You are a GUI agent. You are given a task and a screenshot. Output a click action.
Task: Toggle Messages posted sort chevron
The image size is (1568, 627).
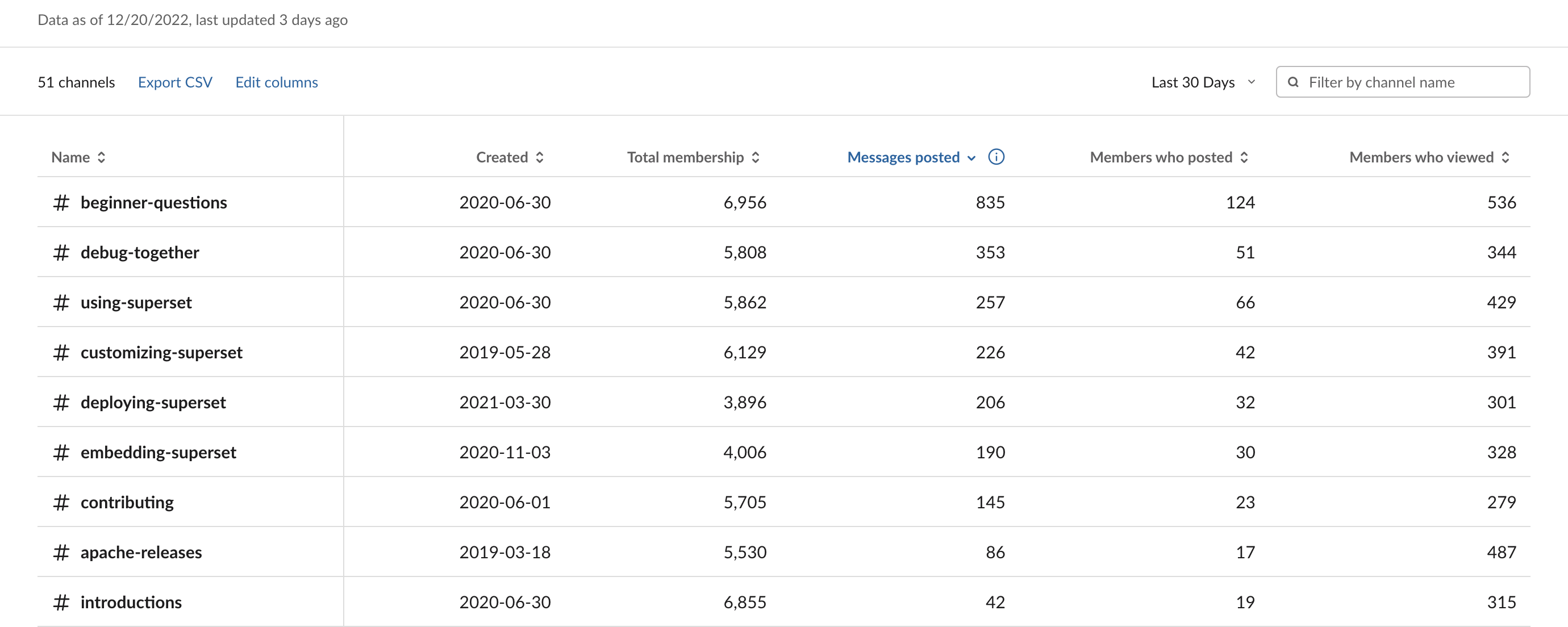[971, 158]
